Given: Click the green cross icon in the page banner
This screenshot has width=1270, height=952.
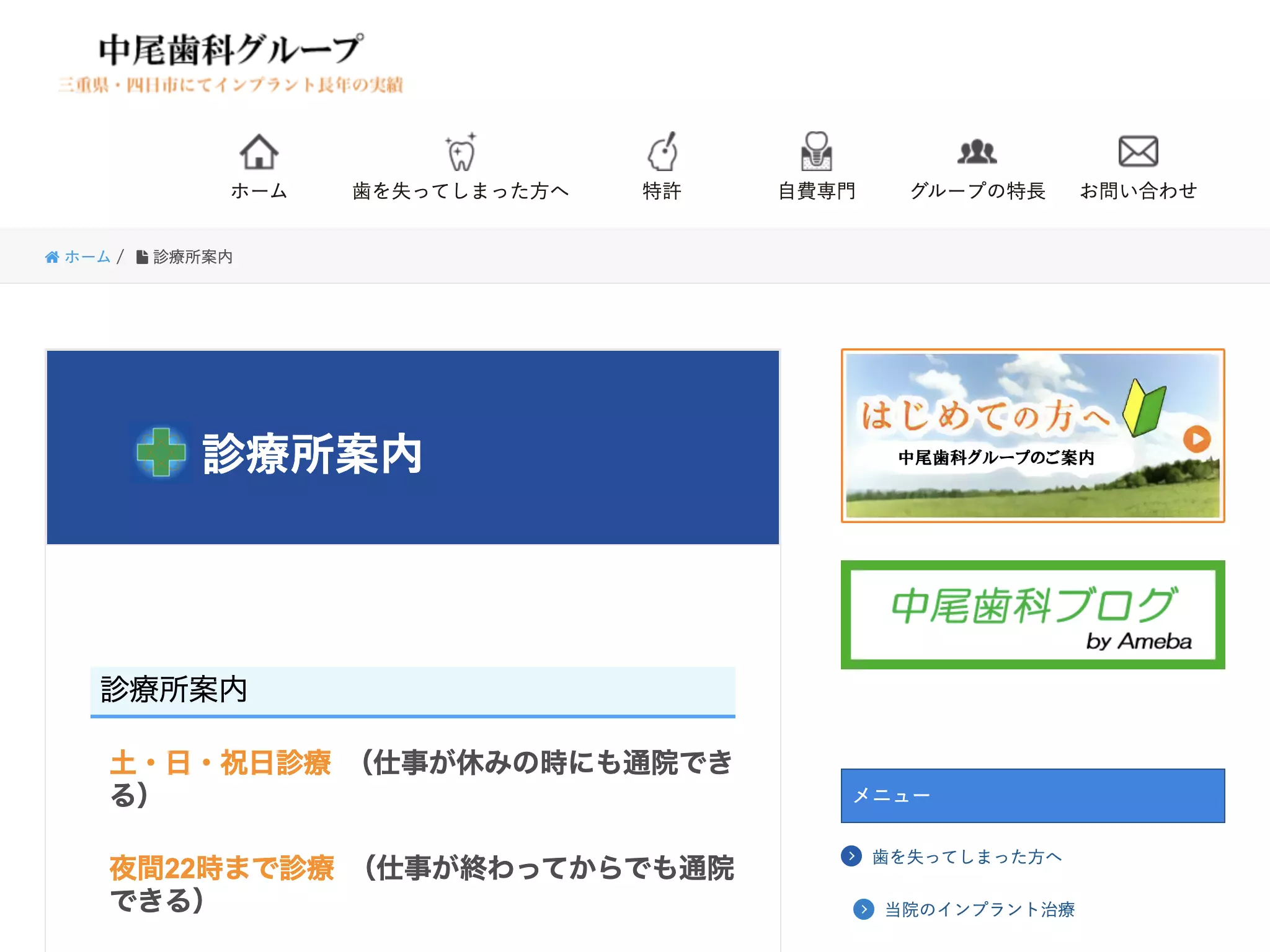Looking at the screenshot, I should 161,453.
